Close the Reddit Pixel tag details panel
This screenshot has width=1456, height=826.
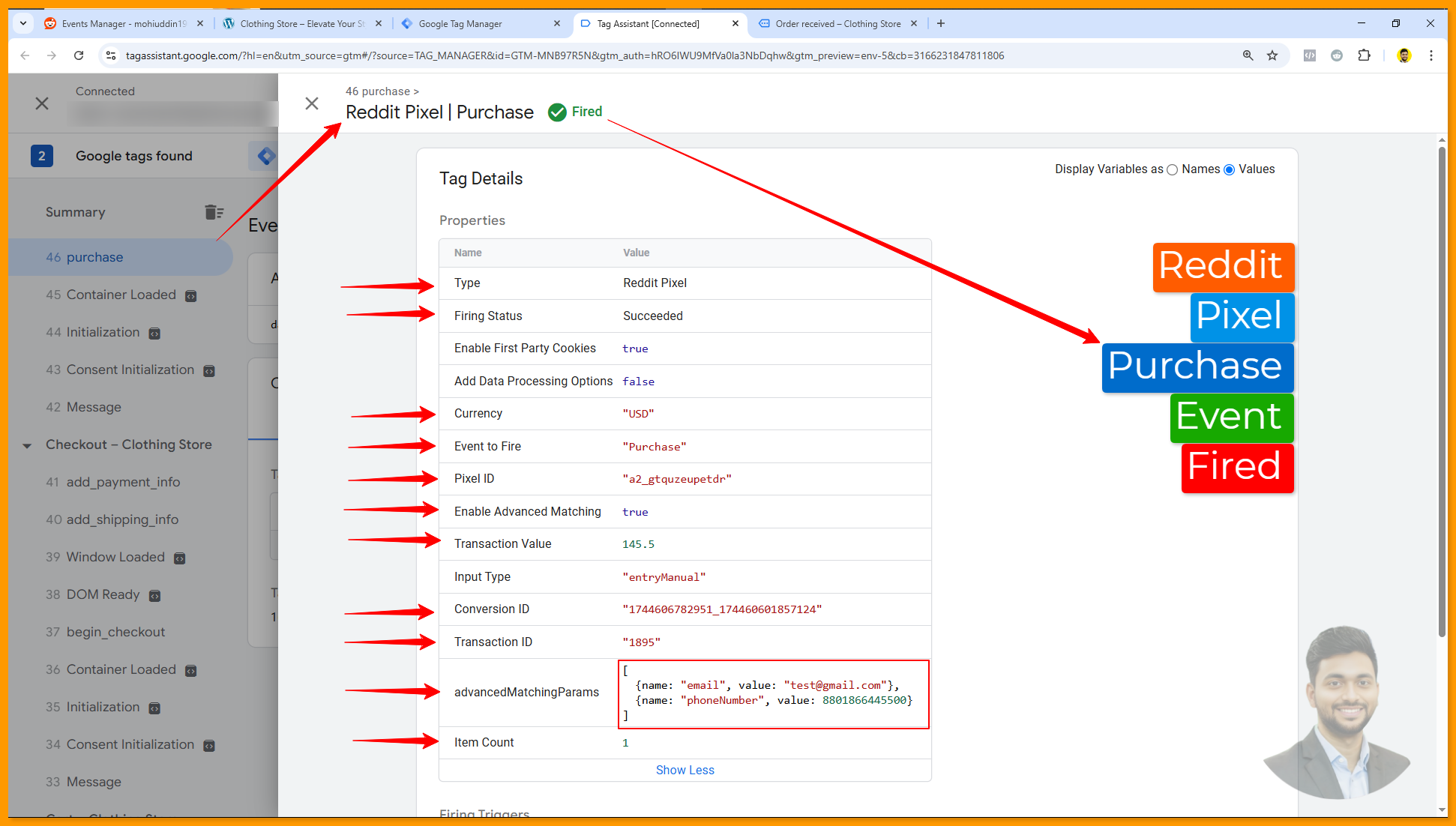[312, 103]
